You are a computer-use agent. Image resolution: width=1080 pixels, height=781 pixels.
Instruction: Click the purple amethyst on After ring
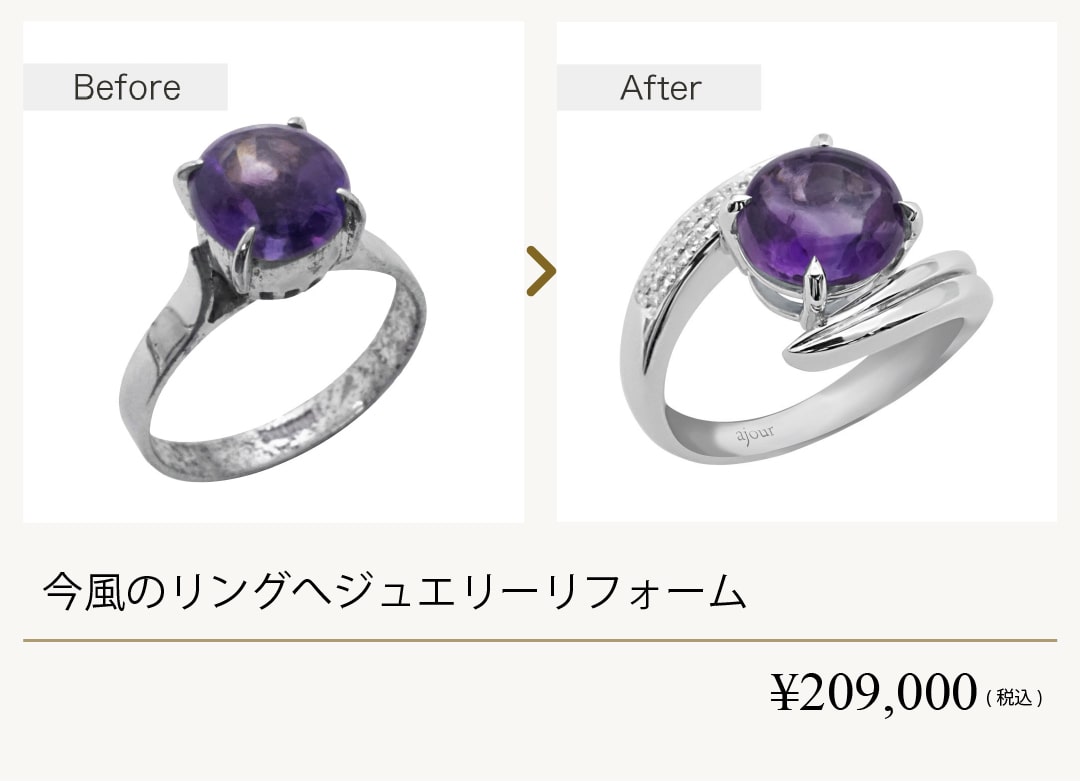point(820,216)
